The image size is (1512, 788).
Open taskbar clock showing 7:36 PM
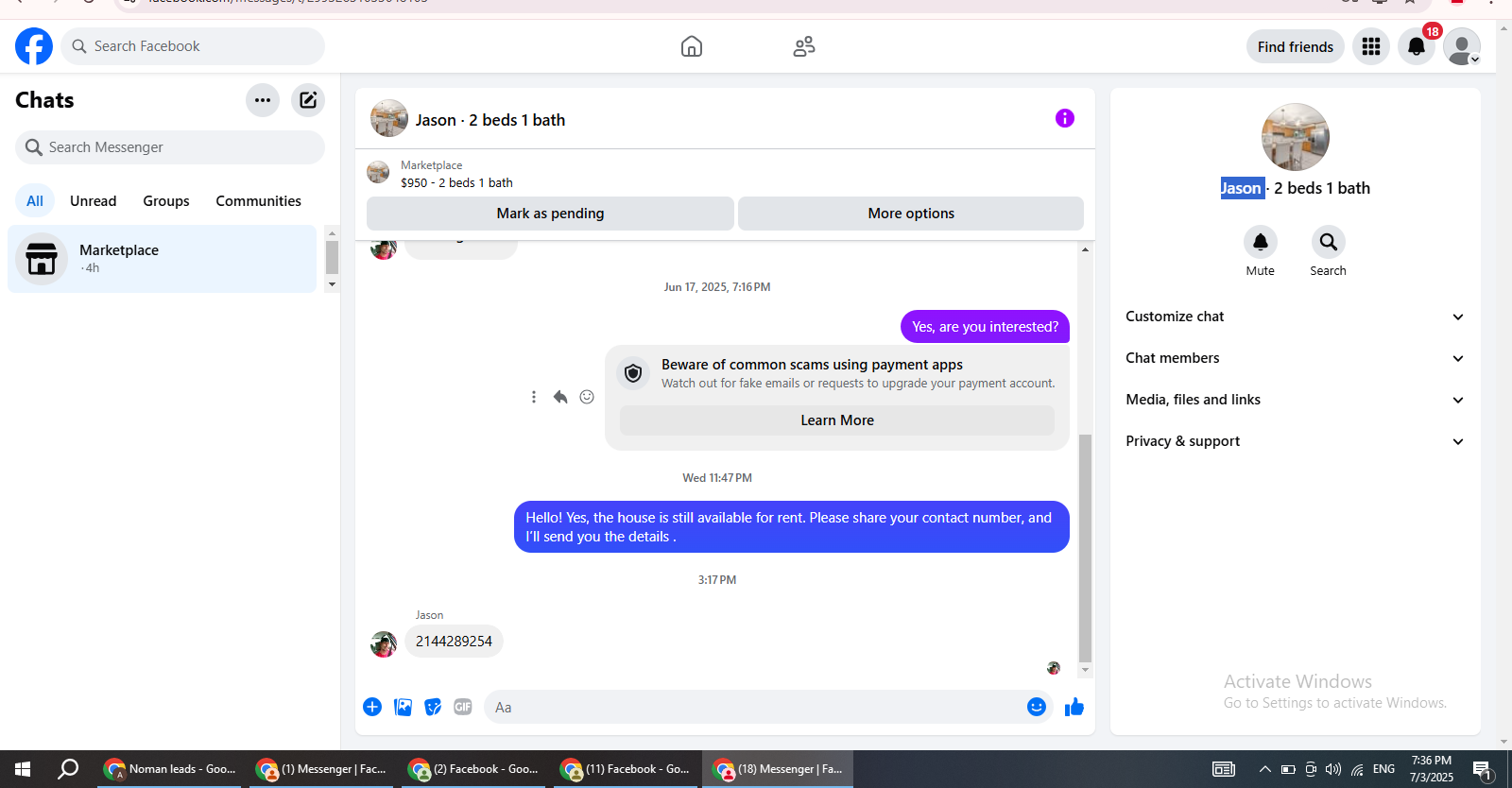click(1432, 769)
